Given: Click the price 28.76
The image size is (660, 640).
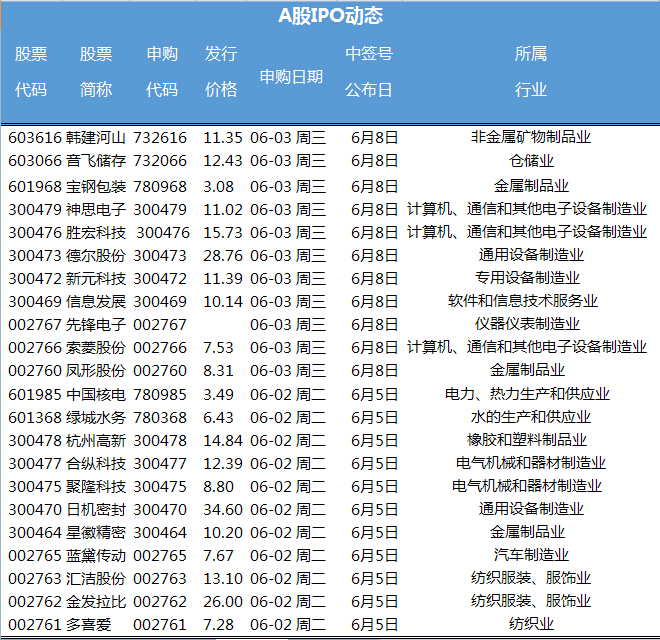Looking at the screenshot, I should (x=223, y=256).
